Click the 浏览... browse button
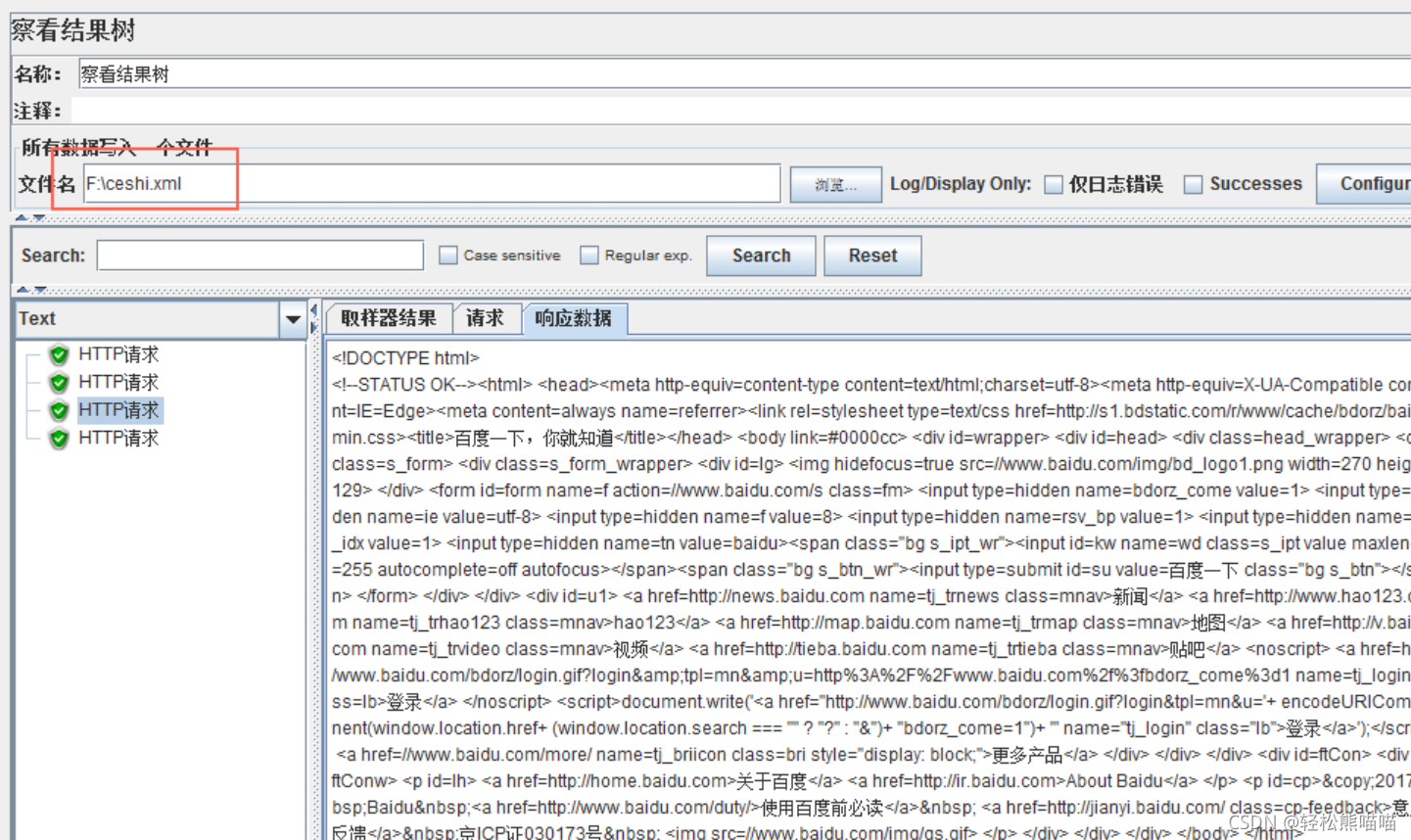The height and width of the screenshot is (840, 1411). (x=835, y=185)
